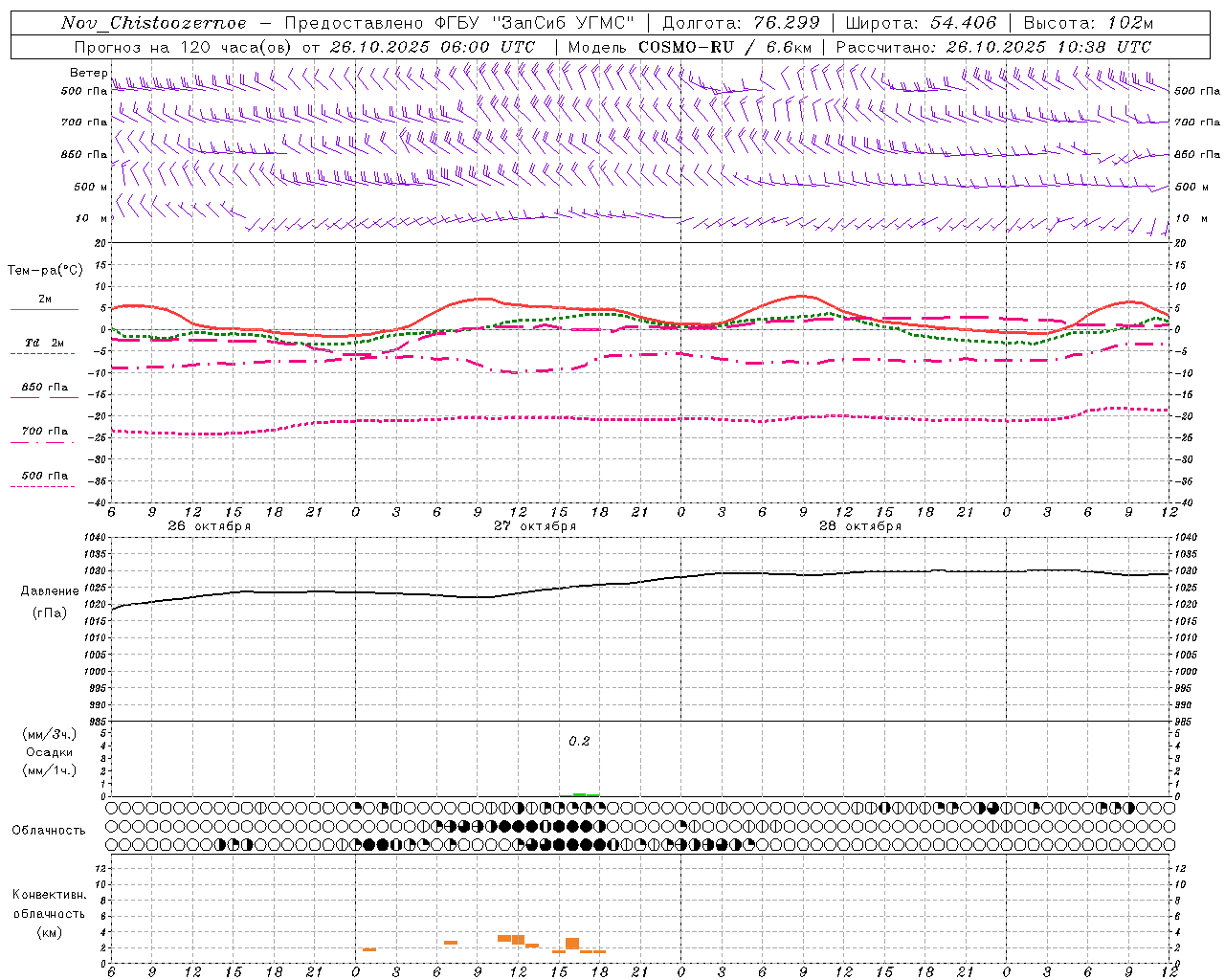Click the "10 м" wind level label on left axis
Image resolution: width=1225 pixels, height=980 pixels.
click(x=92, y=218)
